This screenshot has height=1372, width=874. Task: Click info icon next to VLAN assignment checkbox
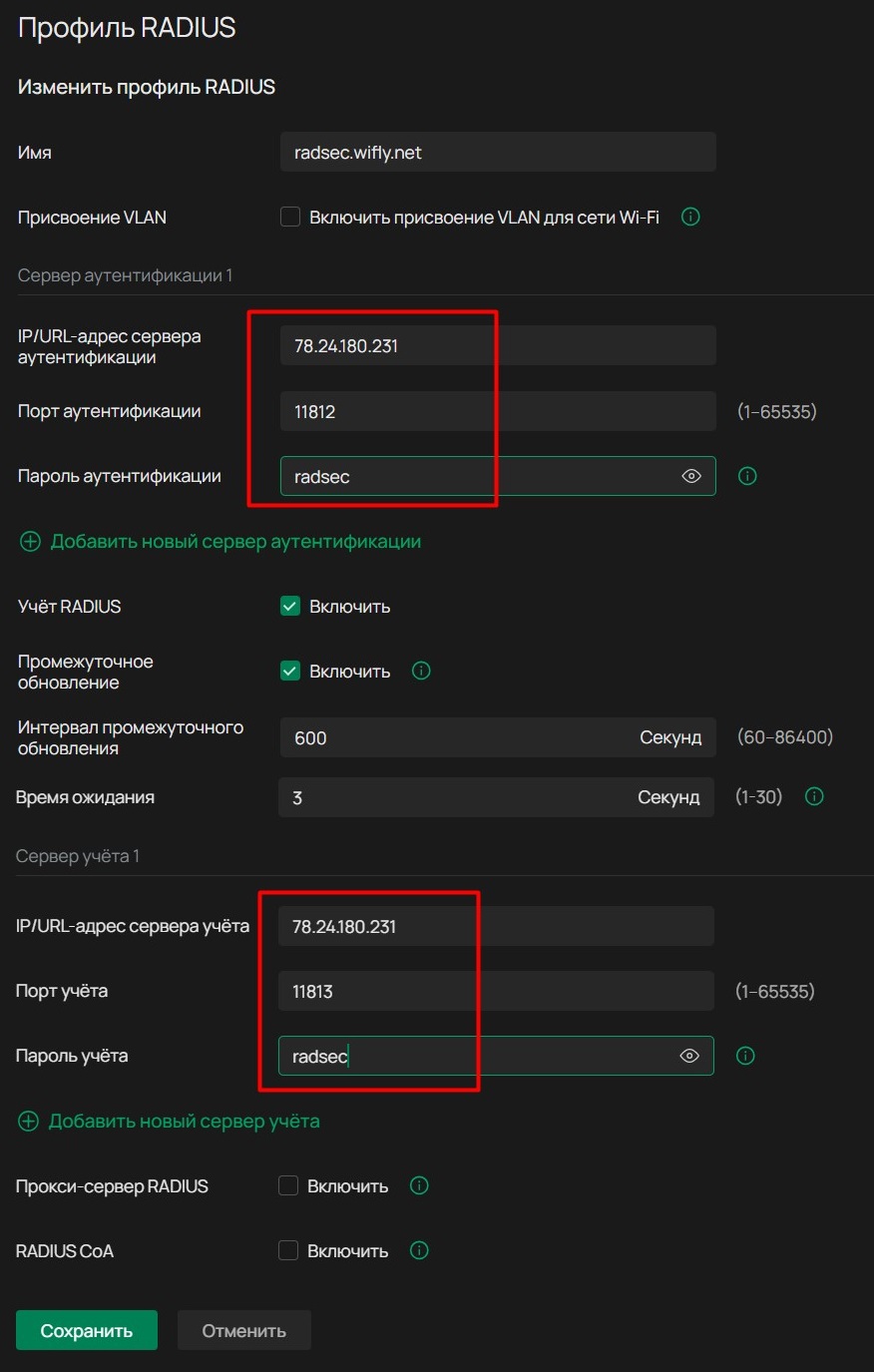pos(690,217)
